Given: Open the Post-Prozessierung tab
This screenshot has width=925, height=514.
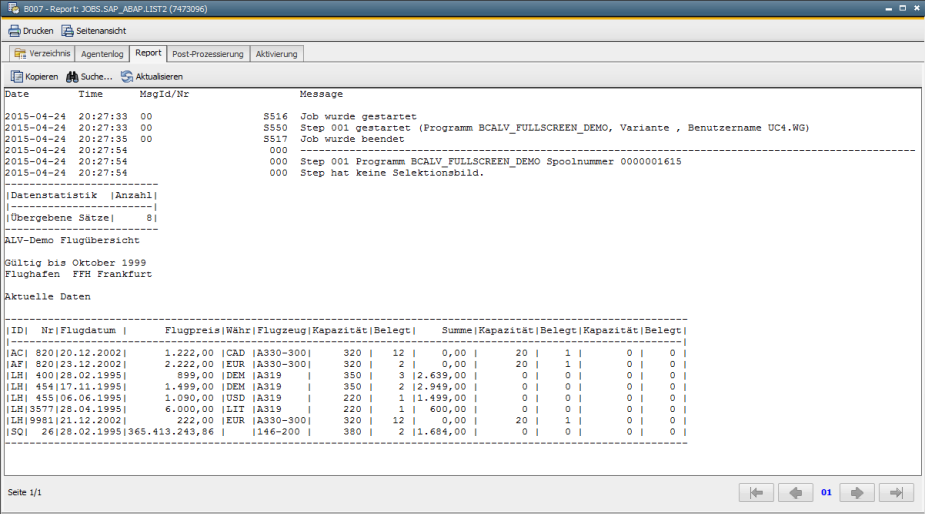Looking at the screenshot, I should tap(207, 53).
